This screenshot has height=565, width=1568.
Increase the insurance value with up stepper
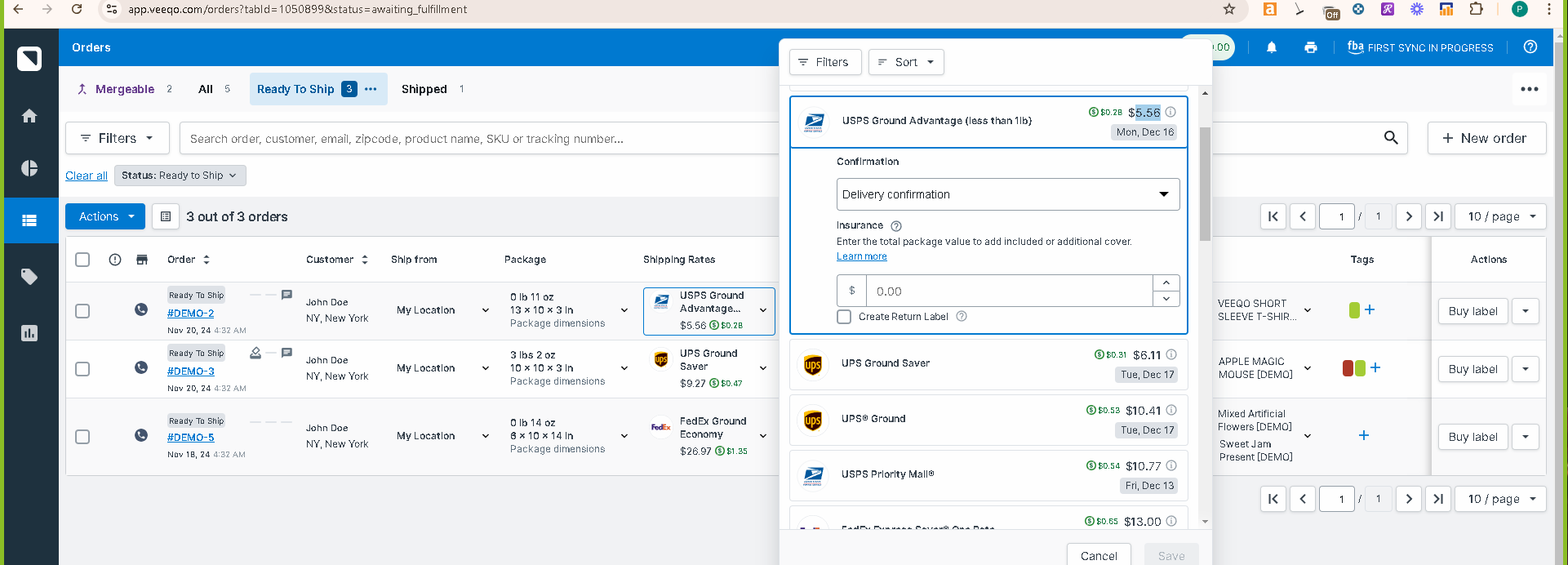(1166, 282)
